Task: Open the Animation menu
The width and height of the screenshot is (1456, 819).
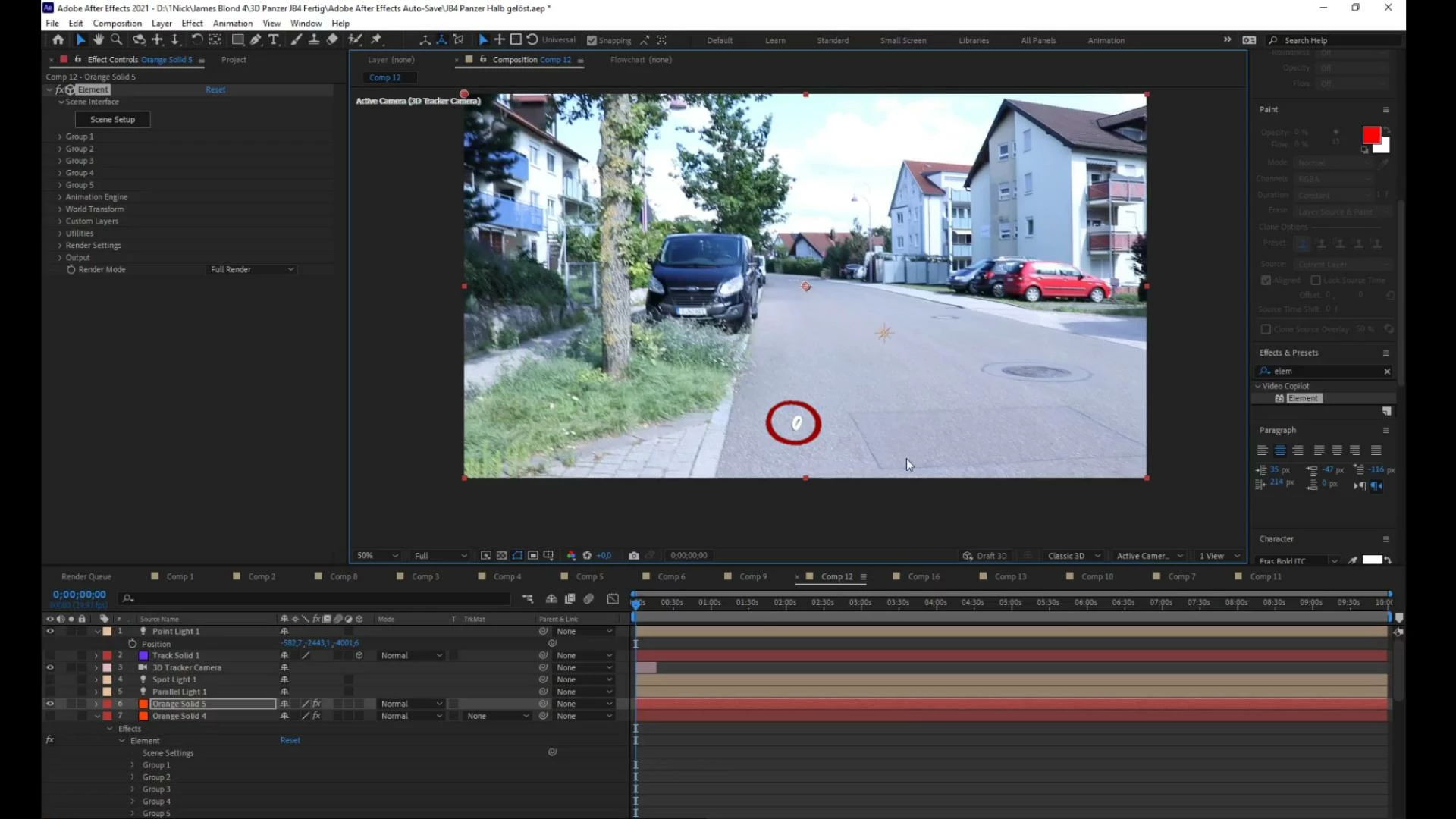Action: pos(232,23)
